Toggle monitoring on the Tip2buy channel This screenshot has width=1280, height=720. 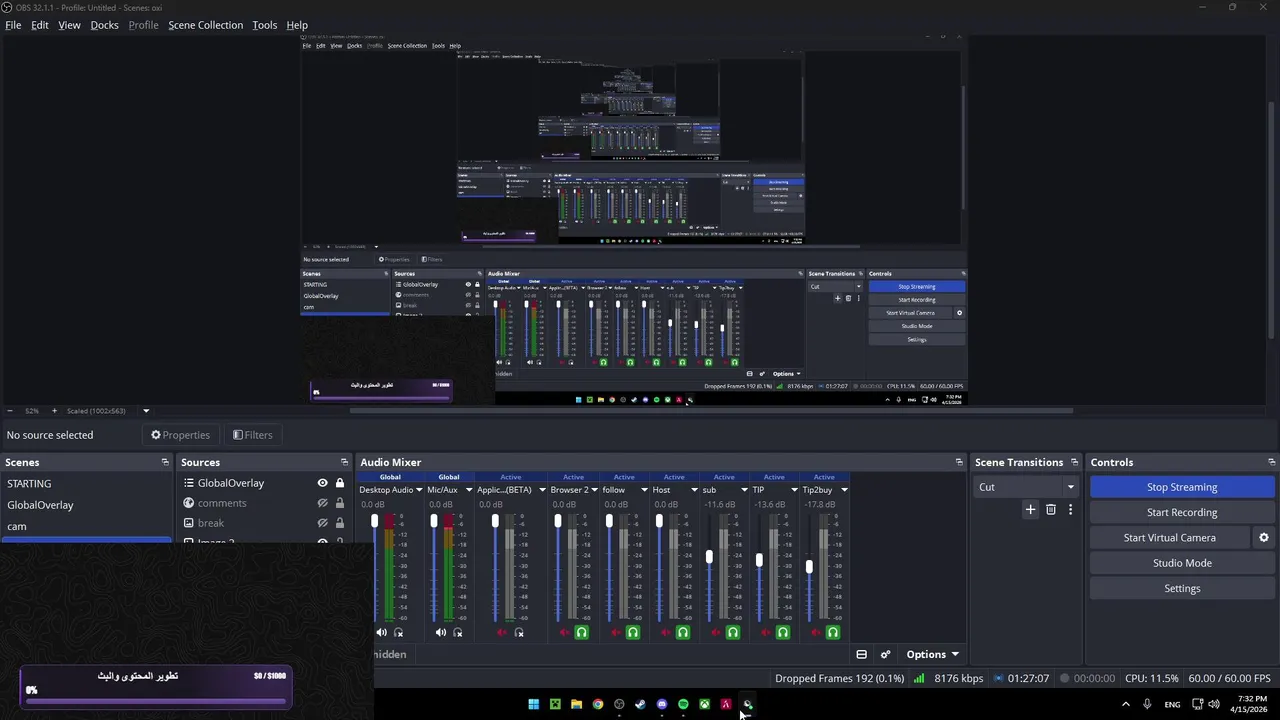(832, 632)
